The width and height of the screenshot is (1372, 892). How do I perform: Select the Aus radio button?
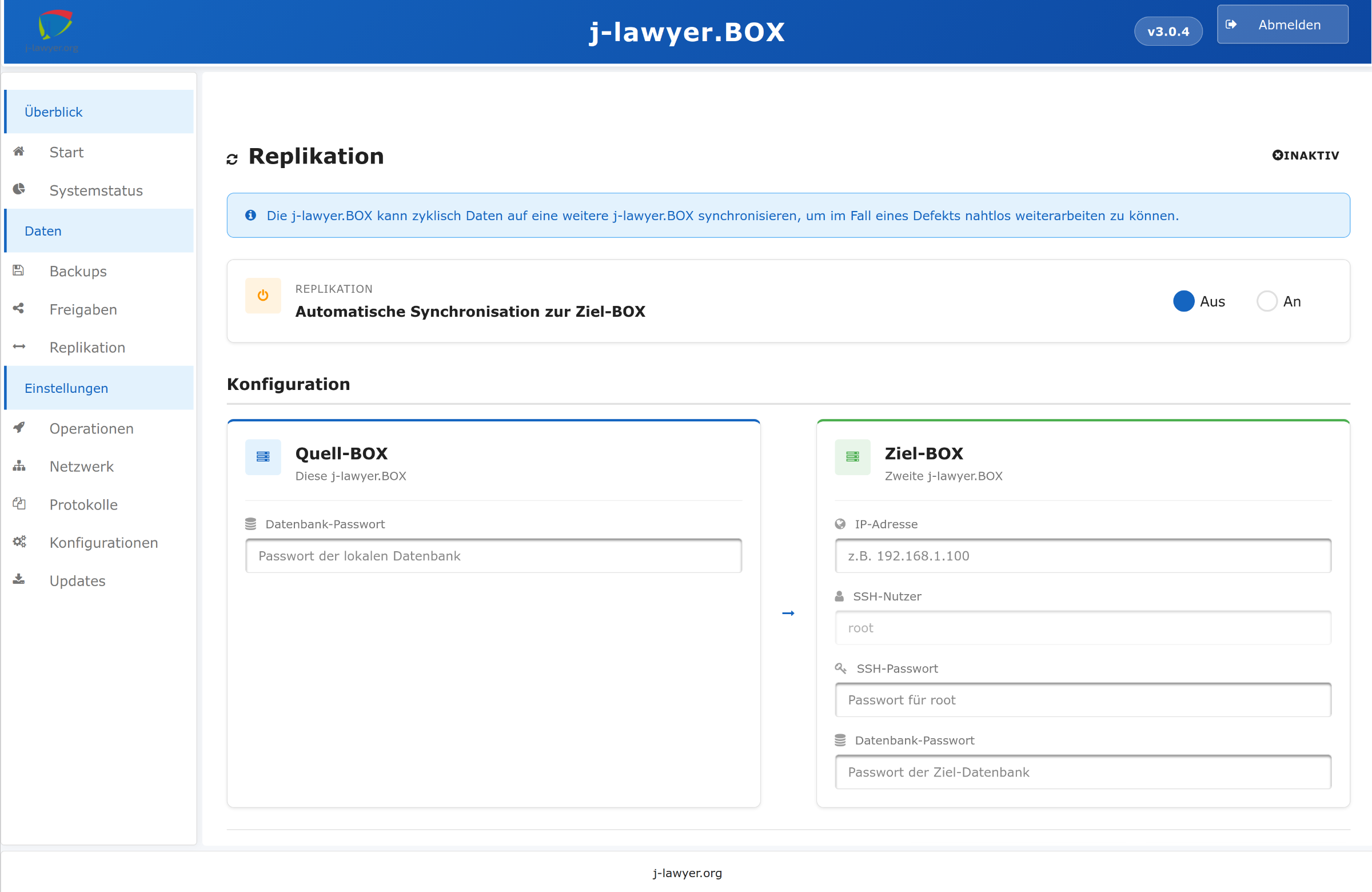tap(1183, 301)
